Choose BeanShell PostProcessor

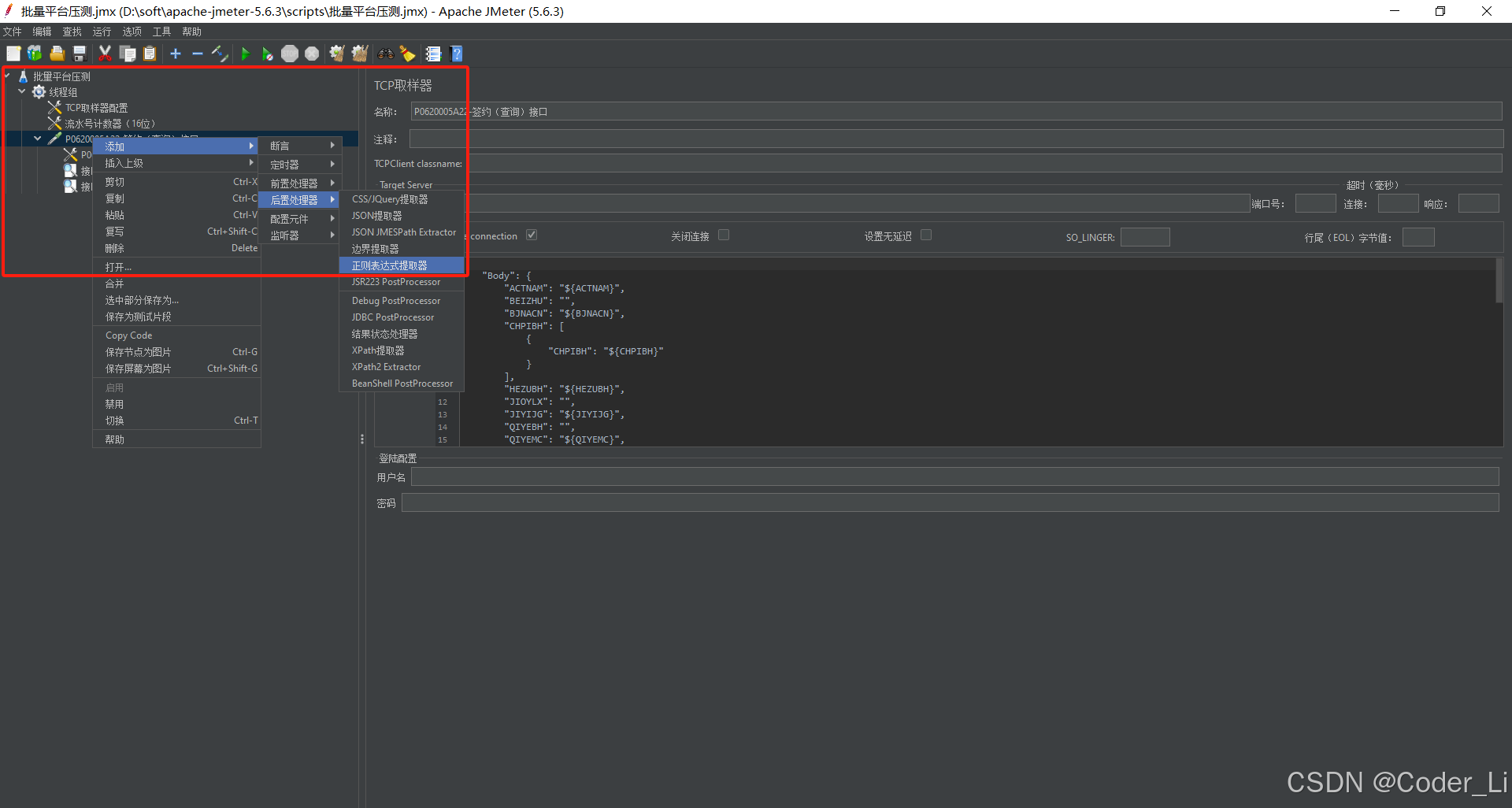[402, 384]
